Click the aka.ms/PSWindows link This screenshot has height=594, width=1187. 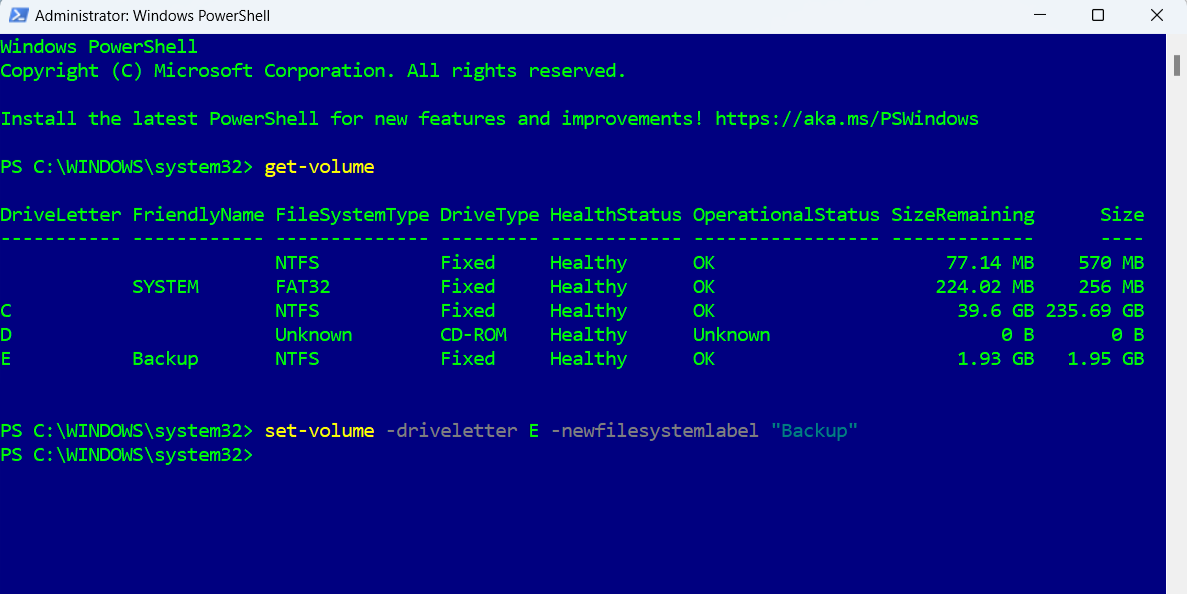tap(846, 119)
